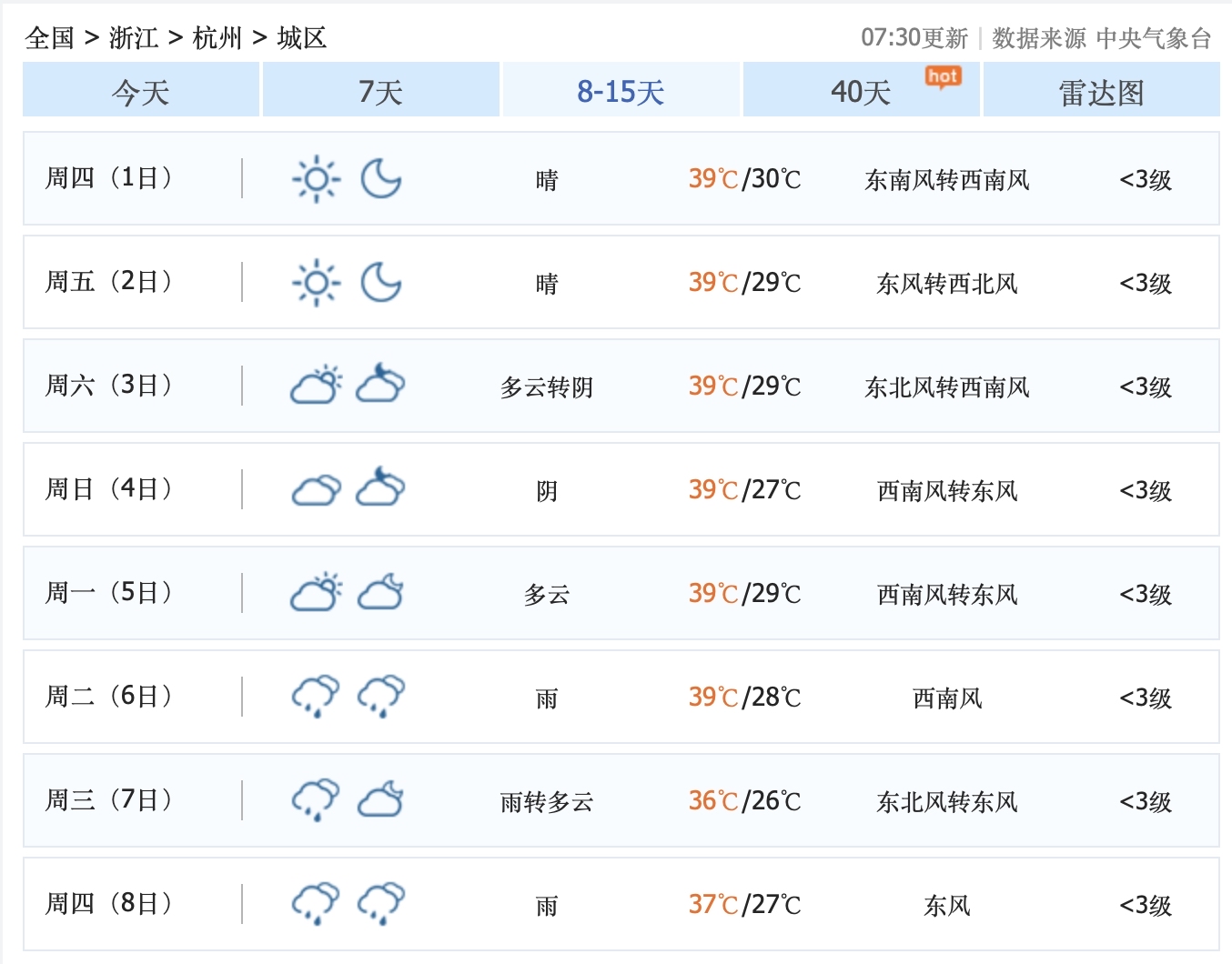Click the partly cloudy day icon for 周六 3日

point(316,386)
